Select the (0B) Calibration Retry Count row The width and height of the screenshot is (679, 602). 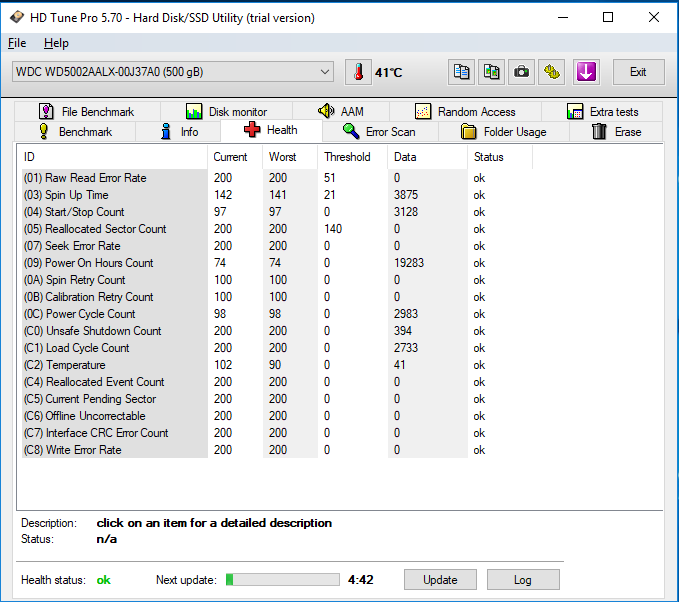[277, 297]
